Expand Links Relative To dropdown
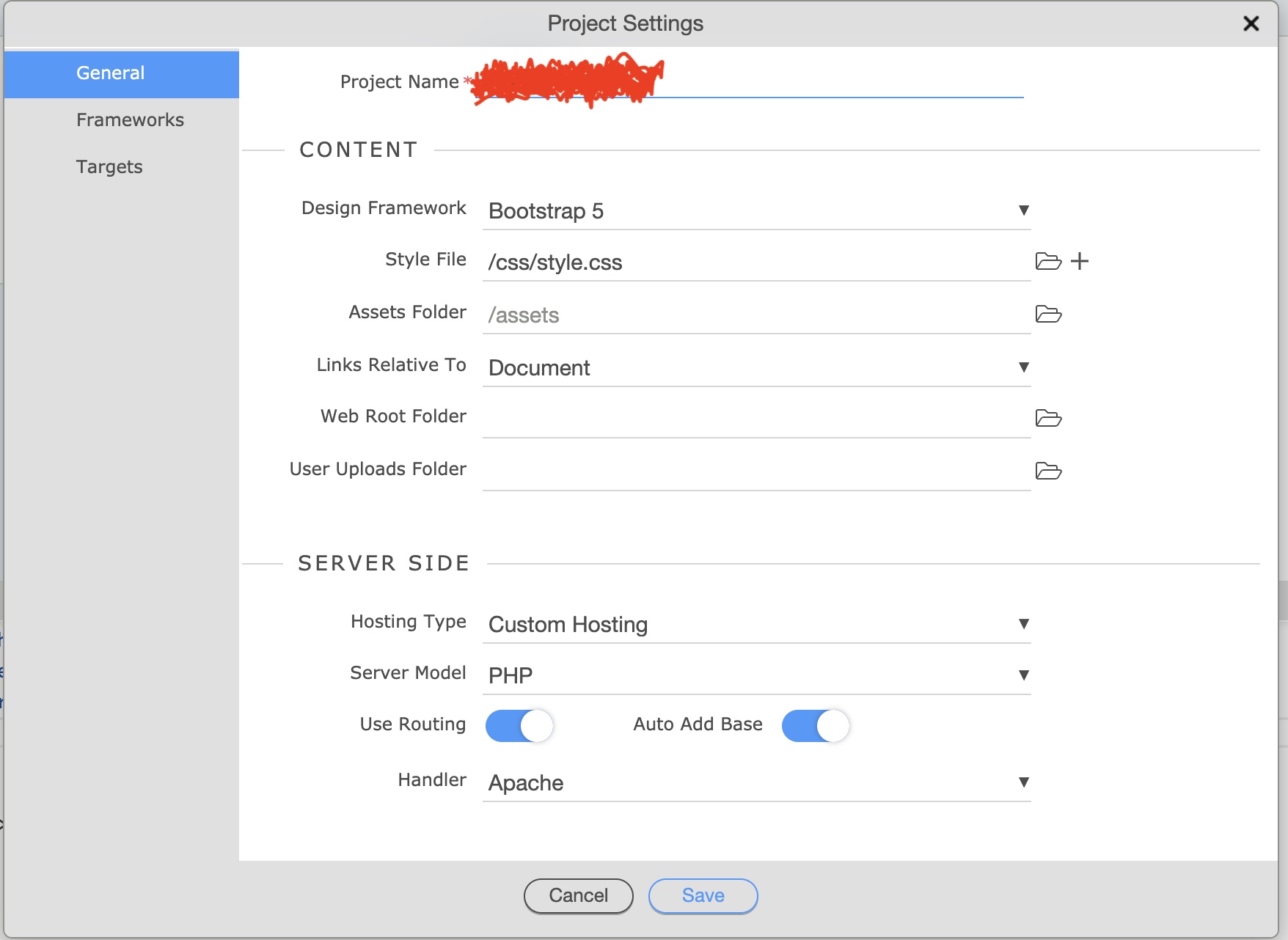 coord(755,368)
